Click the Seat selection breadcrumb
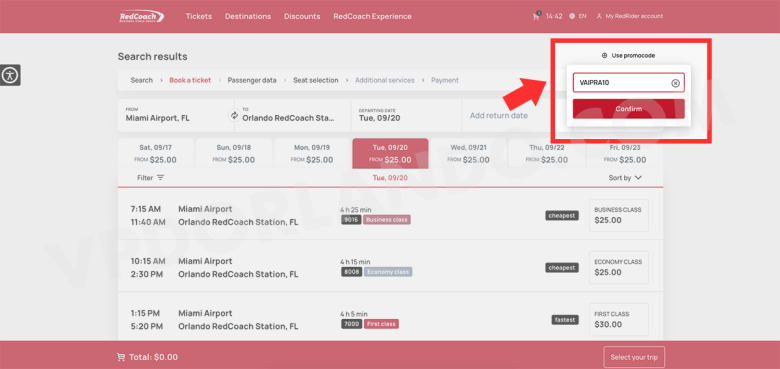 [x=315, y=80]
